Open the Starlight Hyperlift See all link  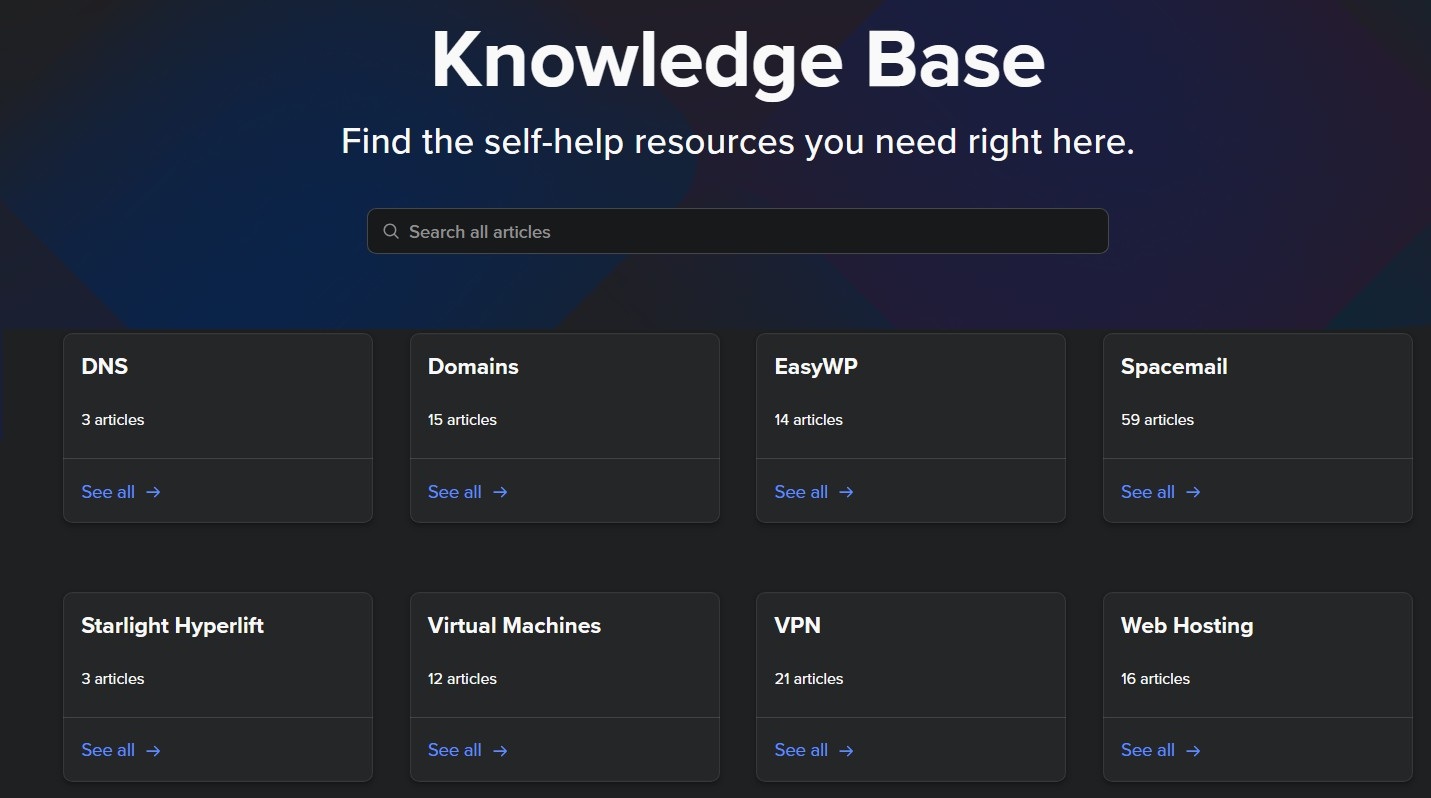pyautogui.click(x=107, y=750)
